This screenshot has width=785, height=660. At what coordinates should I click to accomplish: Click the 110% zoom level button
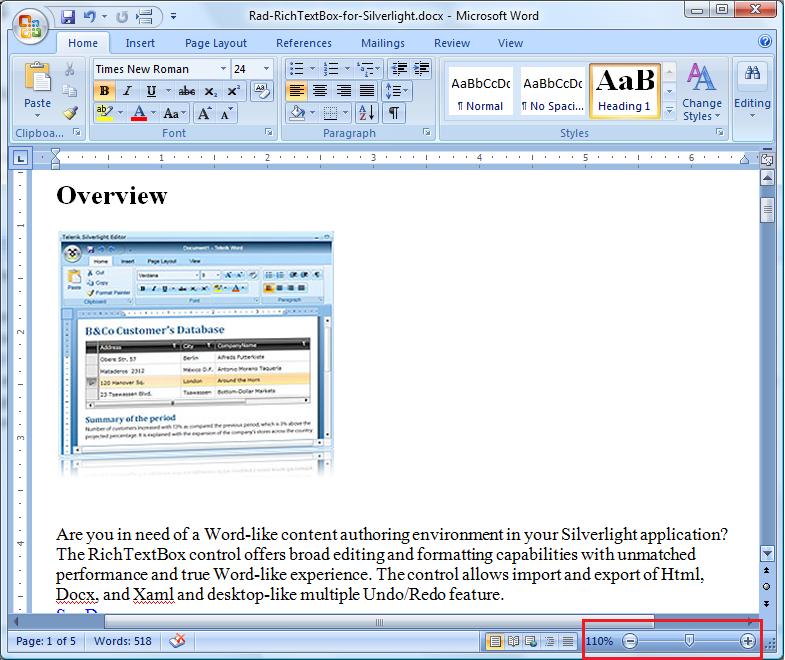599,641
